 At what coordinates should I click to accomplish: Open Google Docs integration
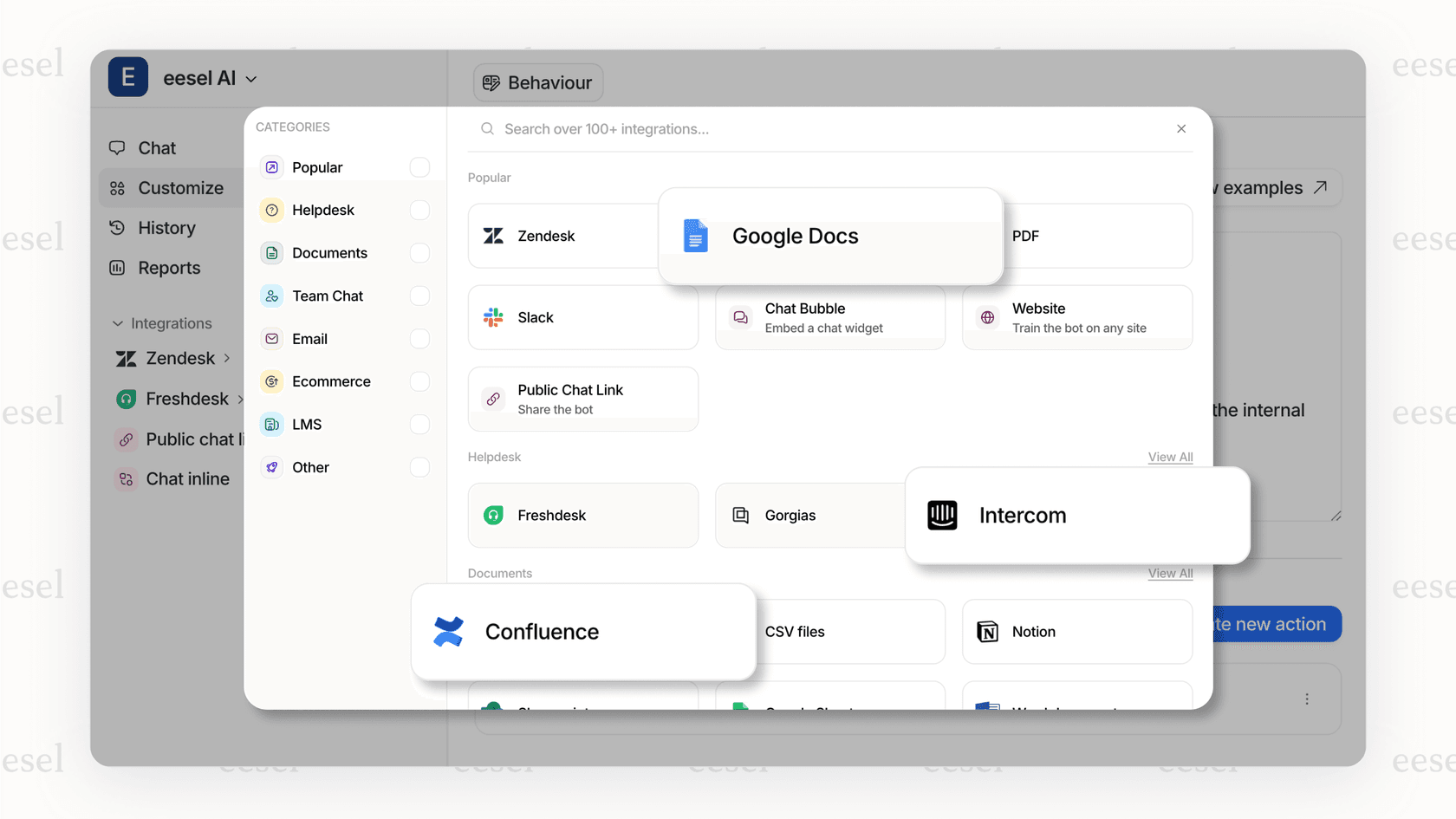coord(696,236)
